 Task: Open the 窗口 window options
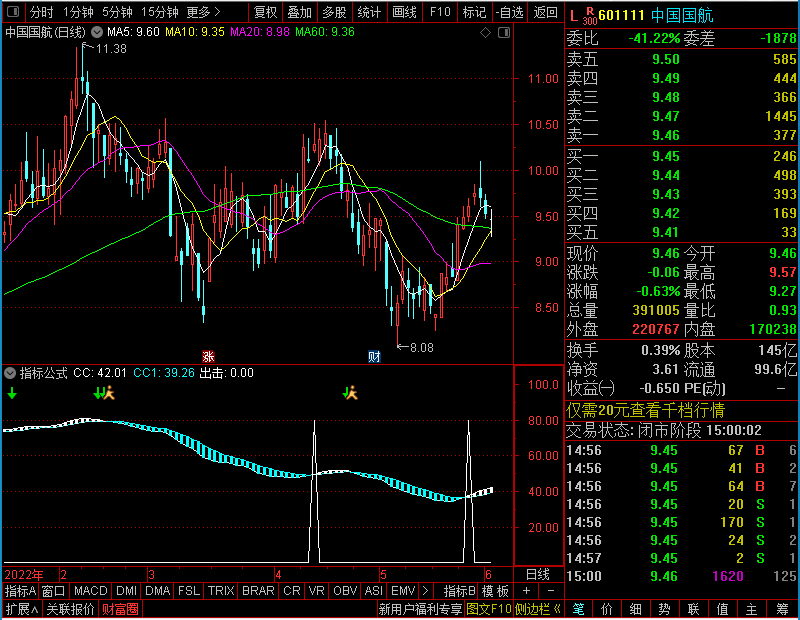pyautogui.click(x=54, y=591)
